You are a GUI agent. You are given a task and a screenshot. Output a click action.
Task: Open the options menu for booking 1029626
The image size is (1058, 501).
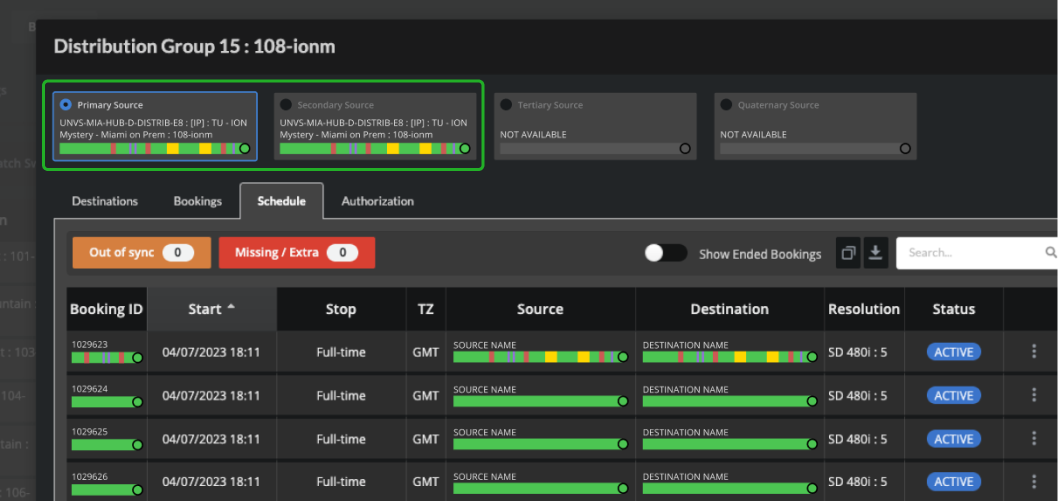[1034, 481]
